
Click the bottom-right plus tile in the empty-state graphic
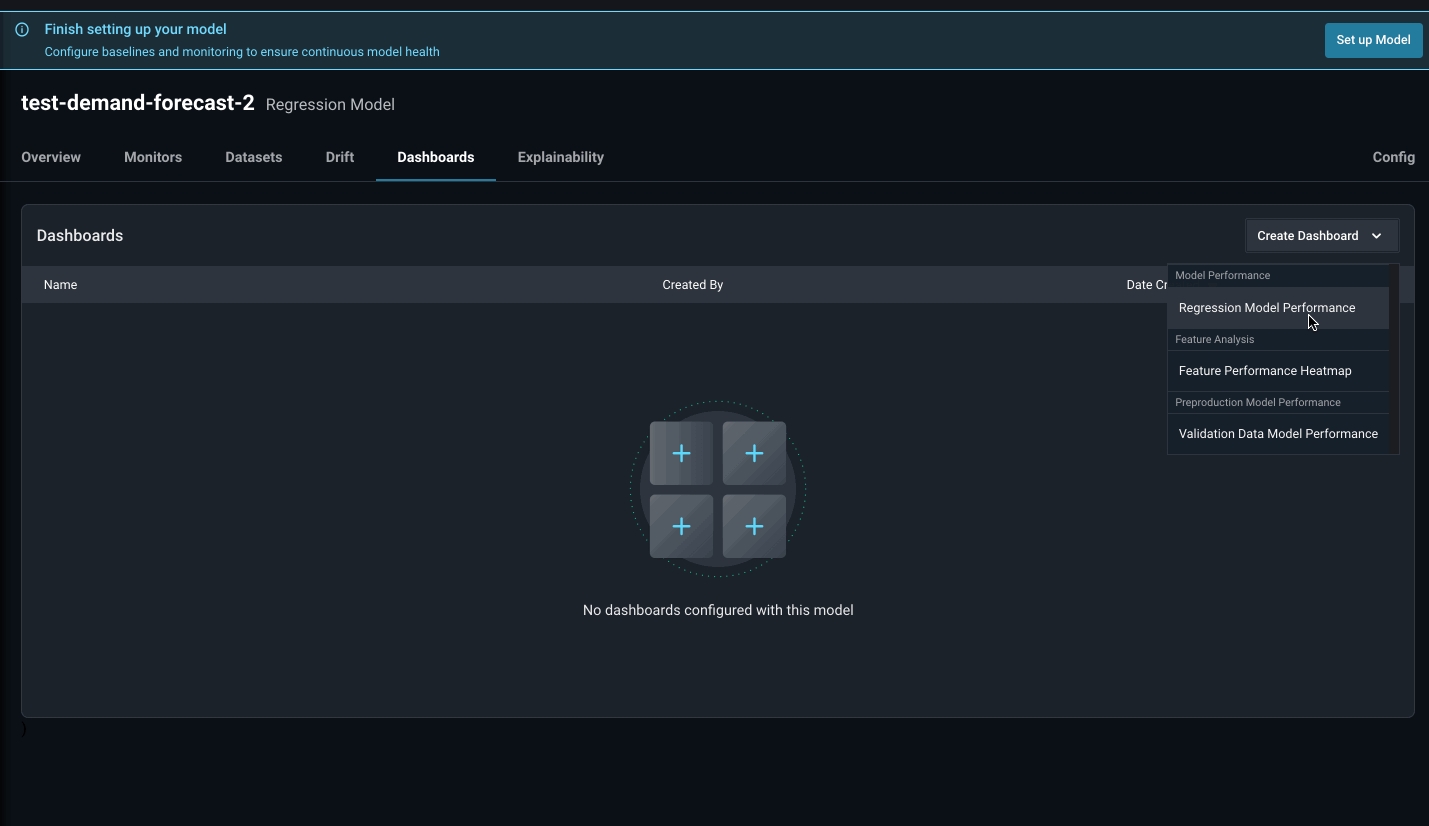pyautogui.click(x=754, y=526)
